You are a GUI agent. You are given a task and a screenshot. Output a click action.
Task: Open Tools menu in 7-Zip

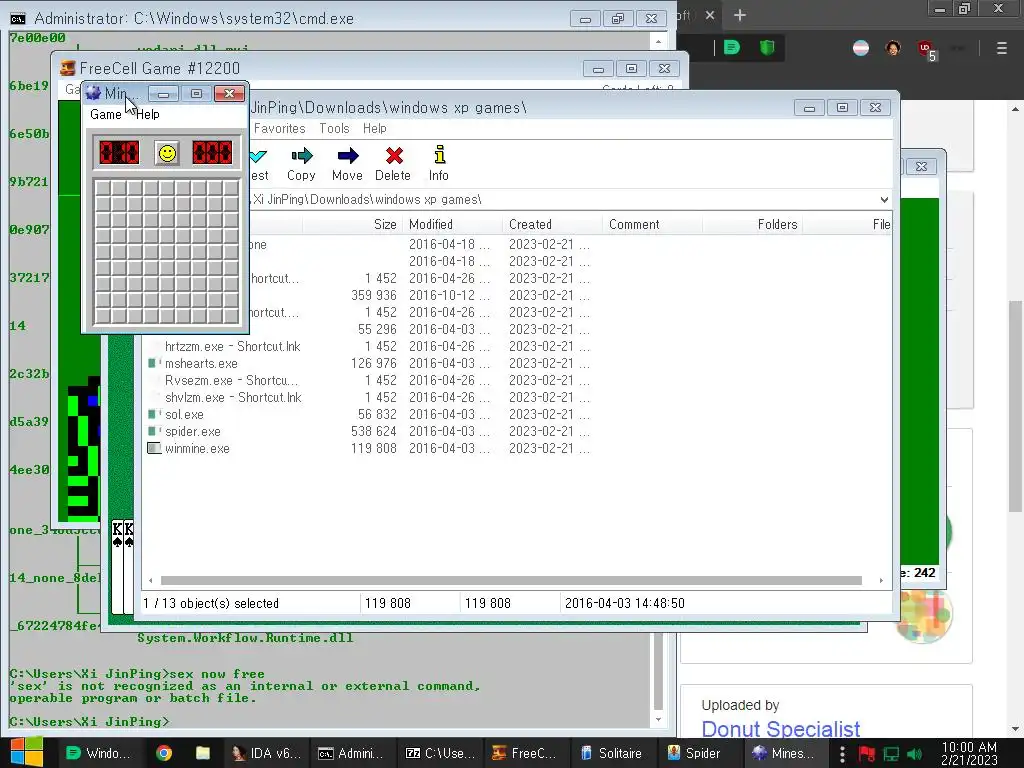334,129
